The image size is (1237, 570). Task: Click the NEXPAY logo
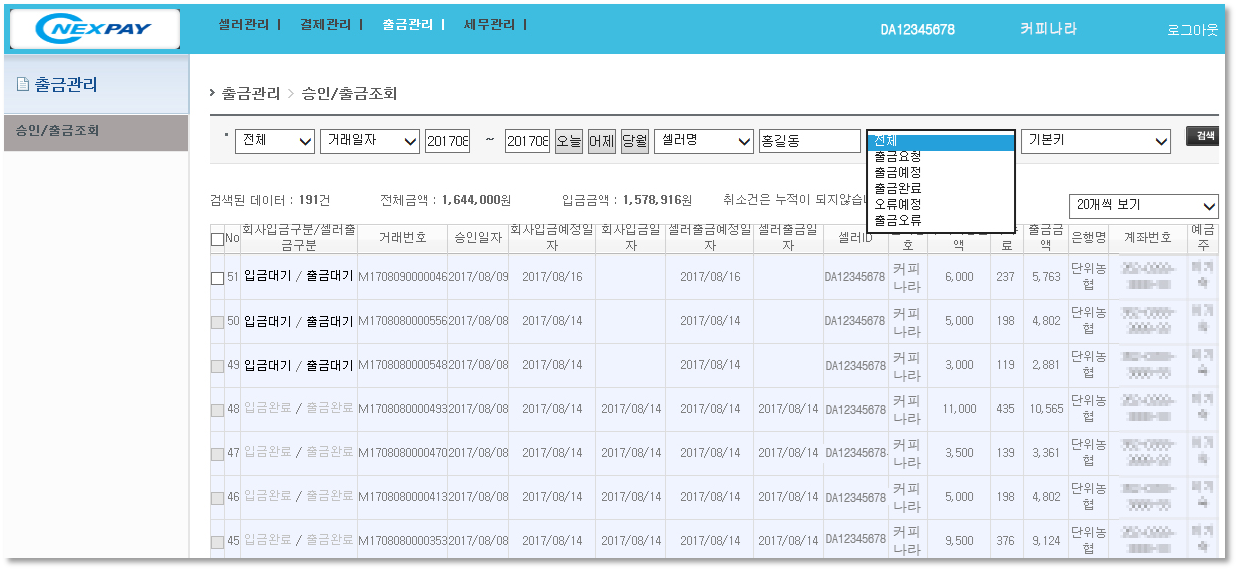[95, 29]
